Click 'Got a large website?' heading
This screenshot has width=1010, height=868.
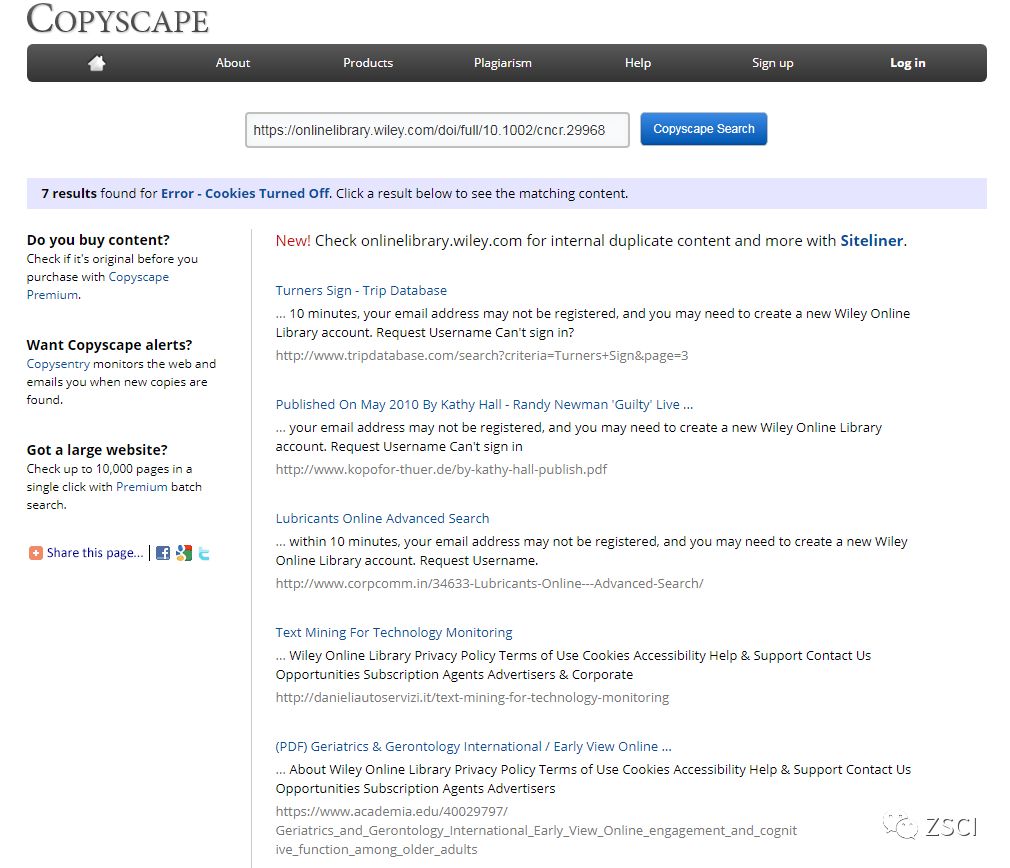(x=97, y=450)
